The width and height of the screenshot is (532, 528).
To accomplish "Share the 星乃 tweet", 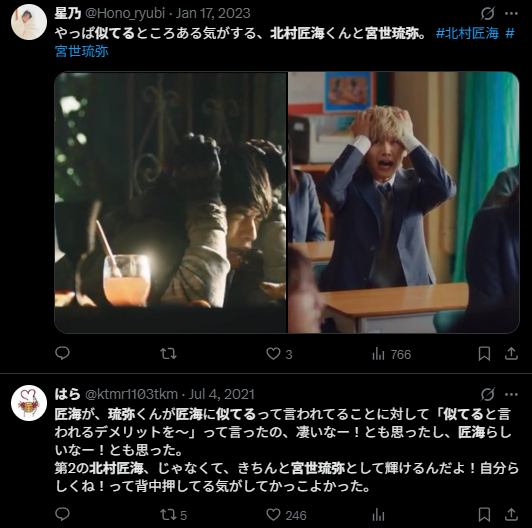I will click(x=511, y=354).
